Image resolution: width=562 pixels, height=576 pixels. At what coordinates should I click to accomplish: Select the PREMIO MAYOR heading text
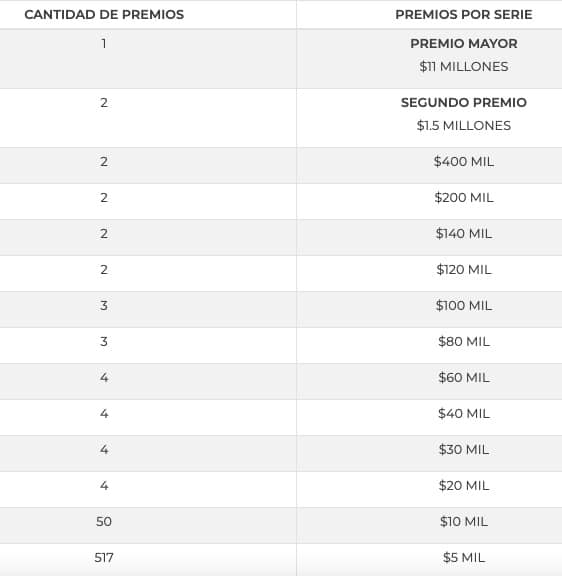464,43
